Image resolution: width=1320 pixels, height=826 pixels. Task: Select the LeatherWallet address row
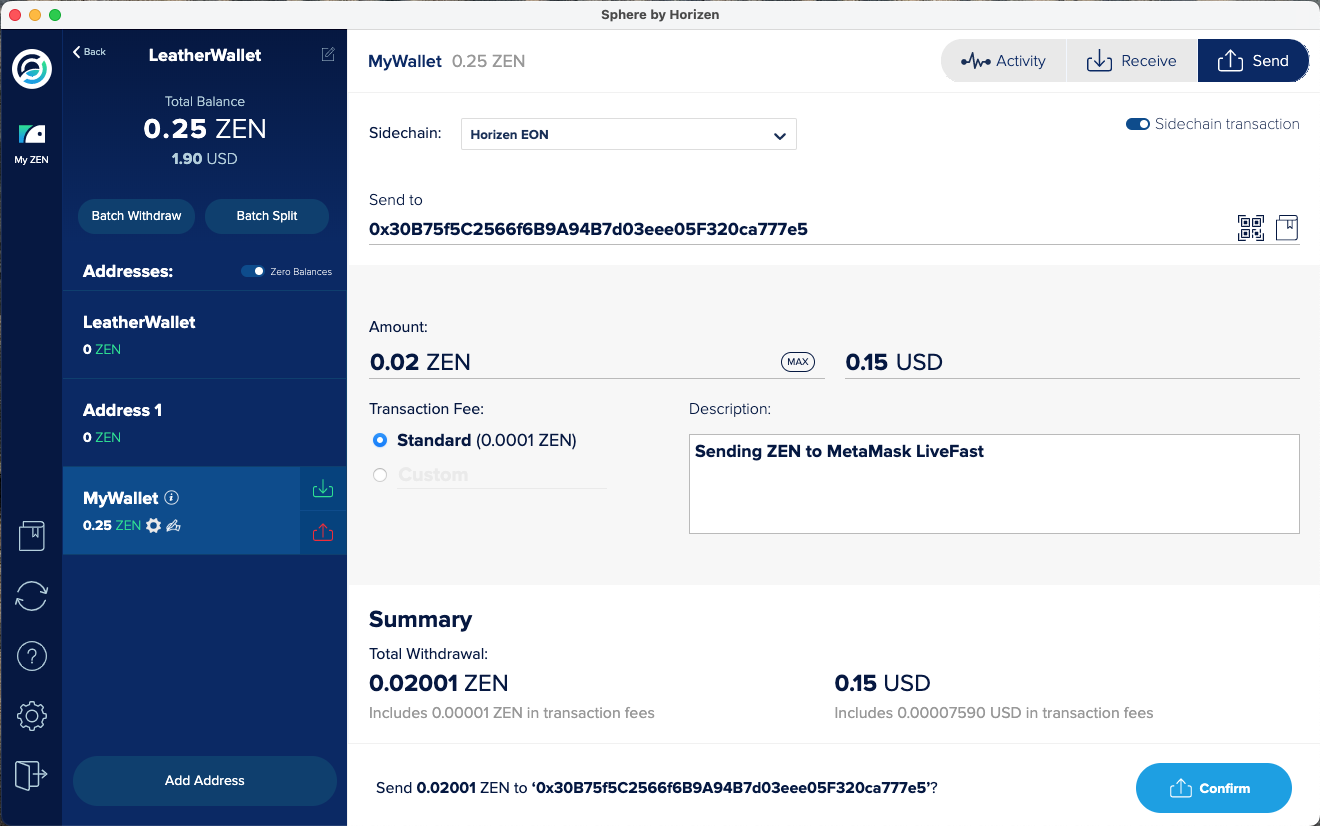tap(205, 335)
